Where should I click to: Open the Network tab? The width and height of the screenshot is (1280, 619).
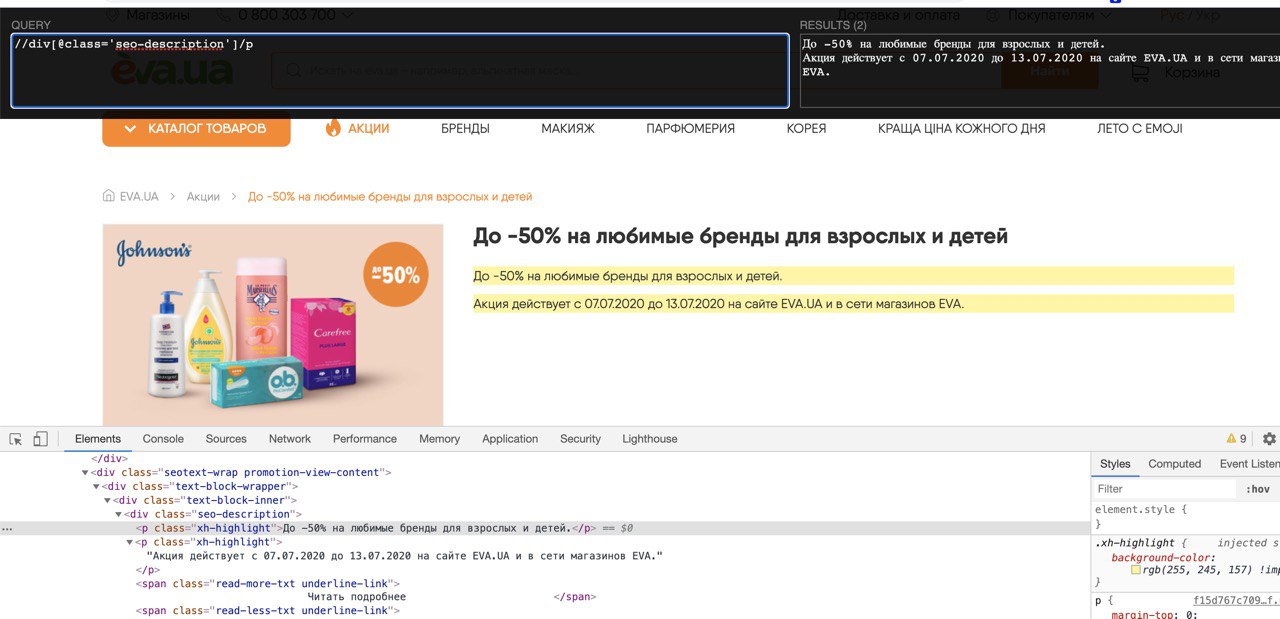pyautogui.click(x=290, y=439)
